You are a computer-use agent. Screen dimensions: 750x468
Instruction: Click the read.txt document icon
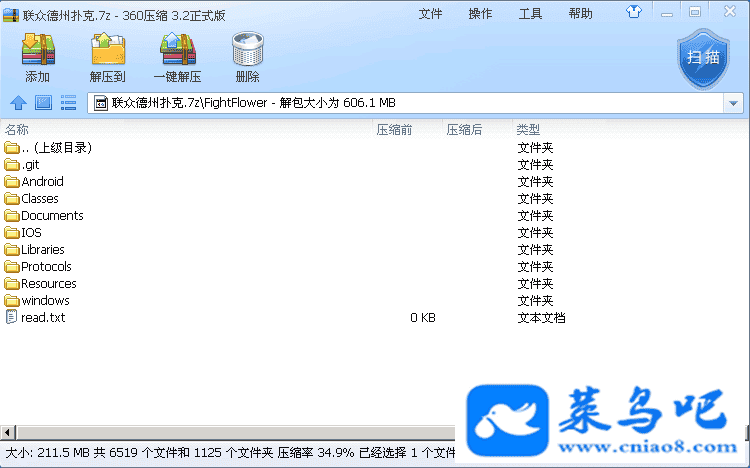11,317
